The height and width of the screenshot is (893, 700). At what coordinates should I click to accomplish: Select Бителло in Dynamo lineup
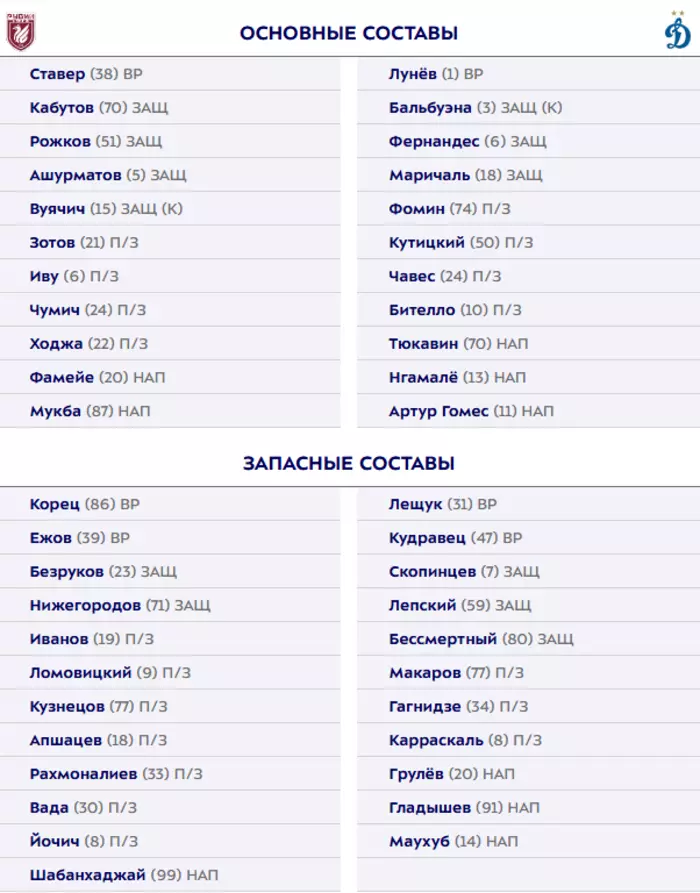[422, 310]
